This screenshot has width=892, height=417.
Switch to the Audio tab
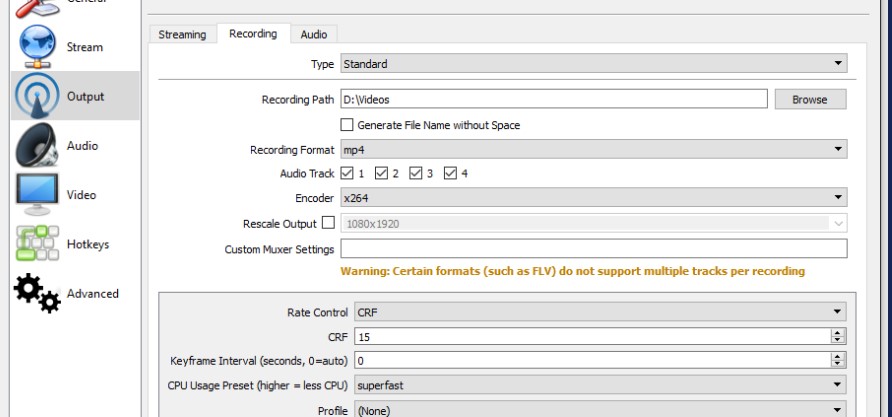click(x=313, y=35)
